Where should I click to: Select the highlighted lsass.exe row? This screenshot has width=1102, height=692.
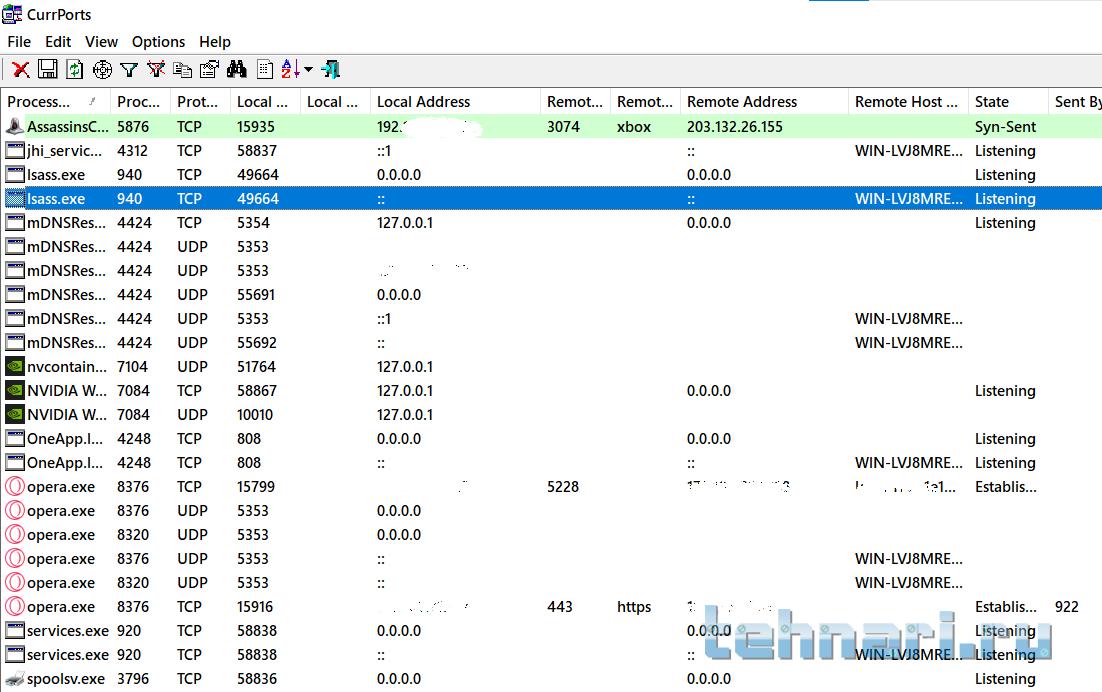tap(551, 198)
